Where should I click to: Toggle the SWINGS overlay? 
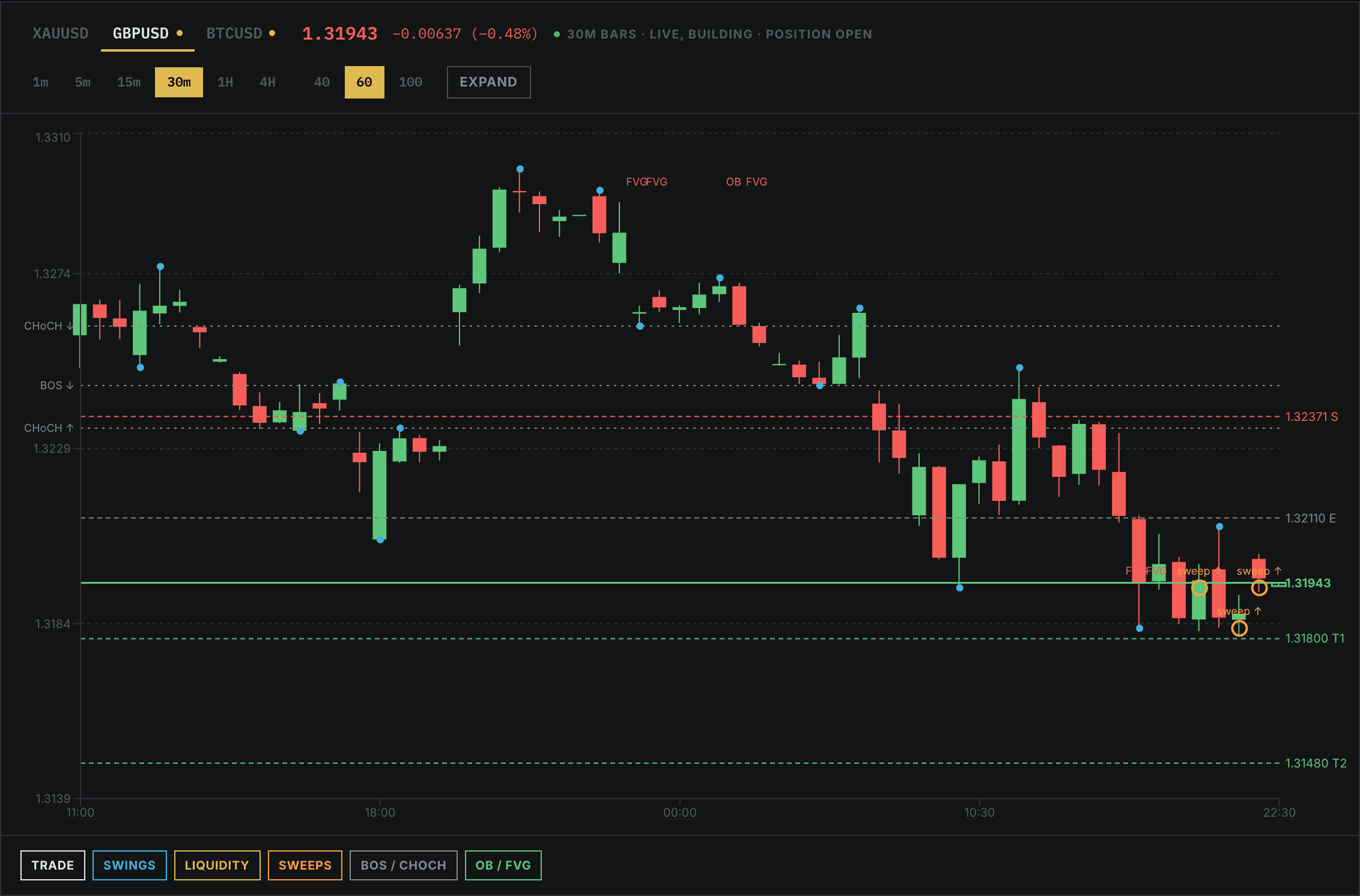[130, 865]
